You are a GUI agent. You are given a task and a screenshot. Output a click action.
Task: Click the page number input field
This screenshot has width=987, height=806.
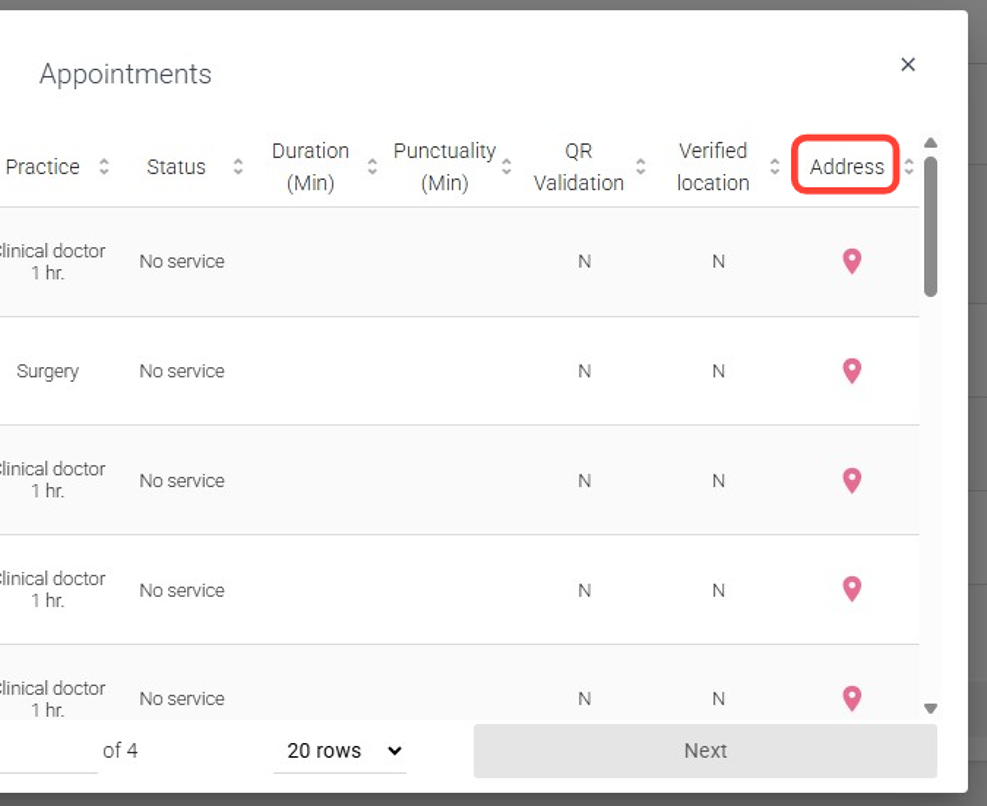pyautogui.click(x=50, y=751)
